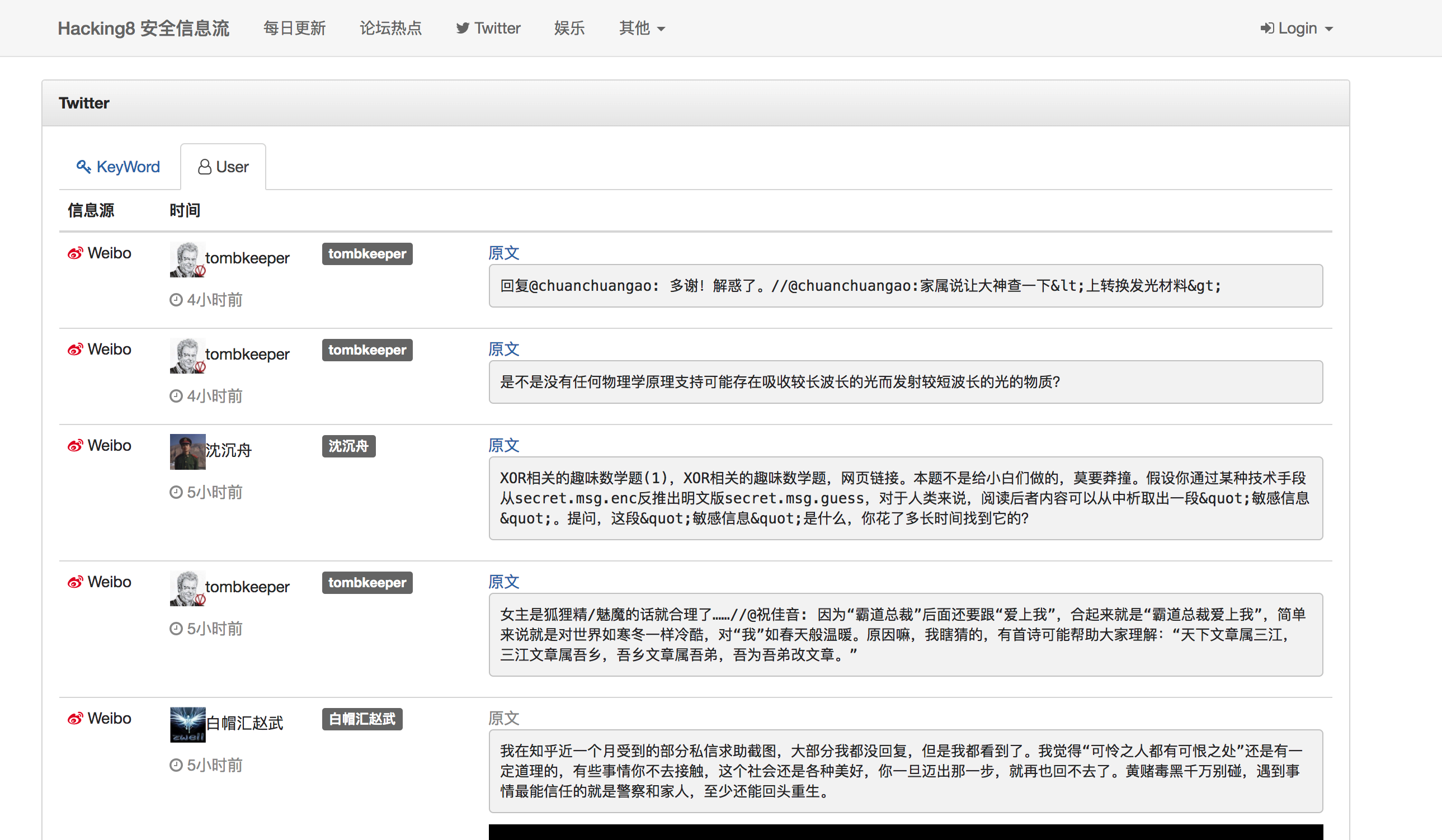1442x840 pixels.
Task: Open the 论坛热点 menu item
Action: (x=391, y=28)
